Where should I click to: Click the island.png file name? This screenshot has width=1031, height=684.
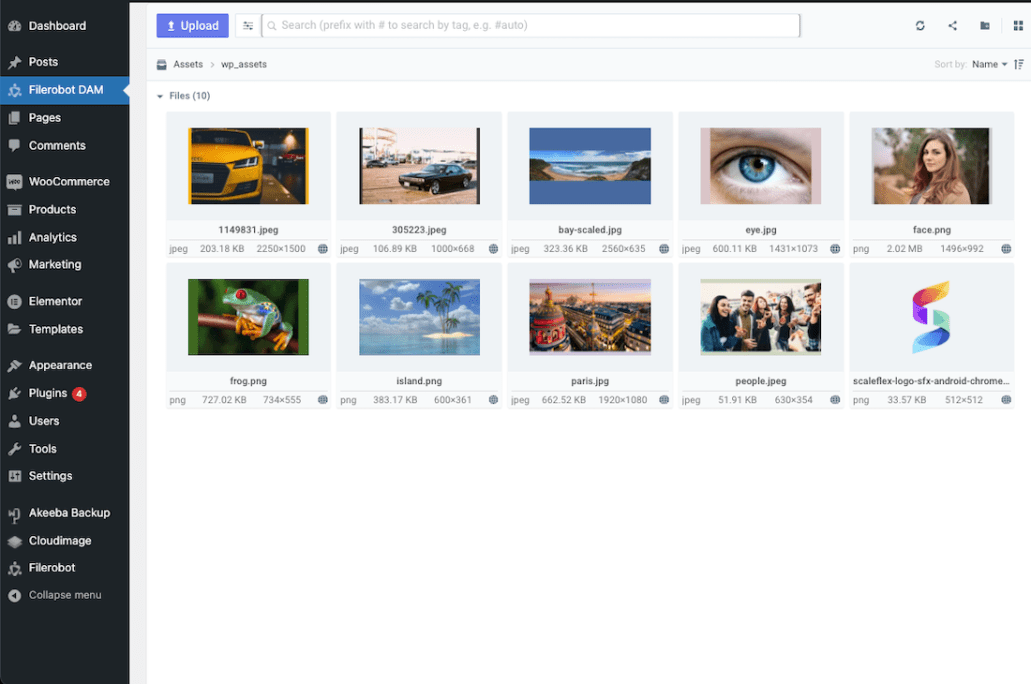[419, 381]
